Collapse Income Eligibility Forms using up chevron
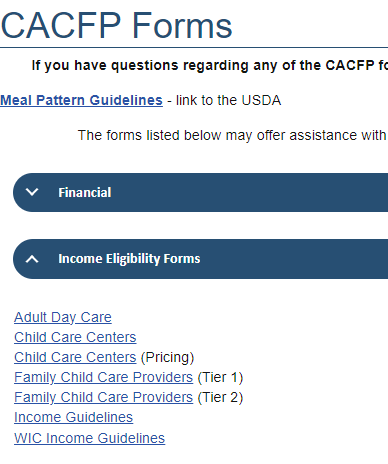The image size is (388, 464). pyautogui.click(x=32, y=259)
